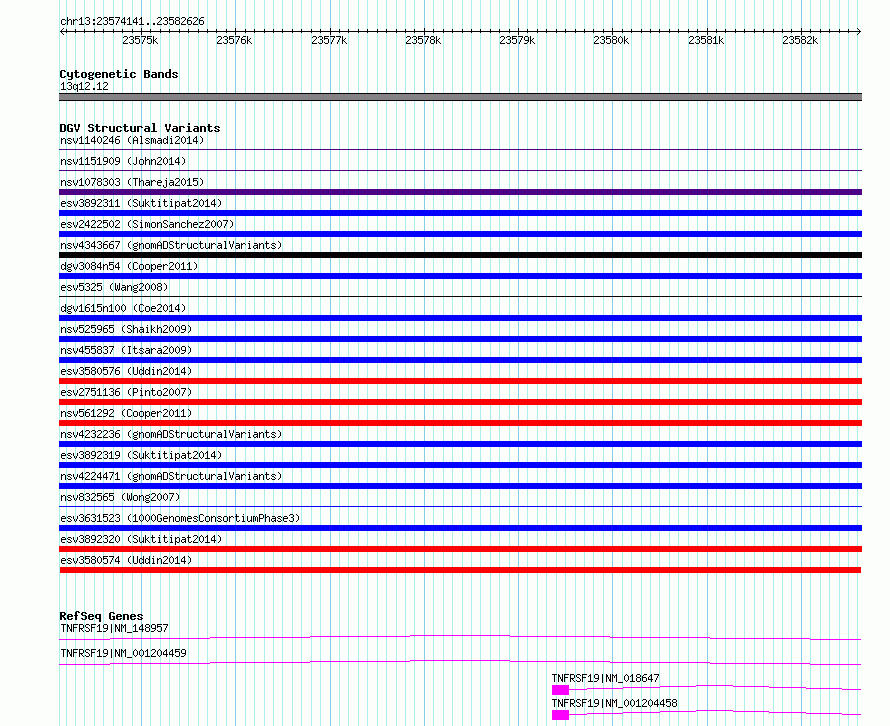This screenshot has width=890, height=726.
Task: Open variant esv2422502 (SimonSanchez2007)
Action: (x=147, y=224)
